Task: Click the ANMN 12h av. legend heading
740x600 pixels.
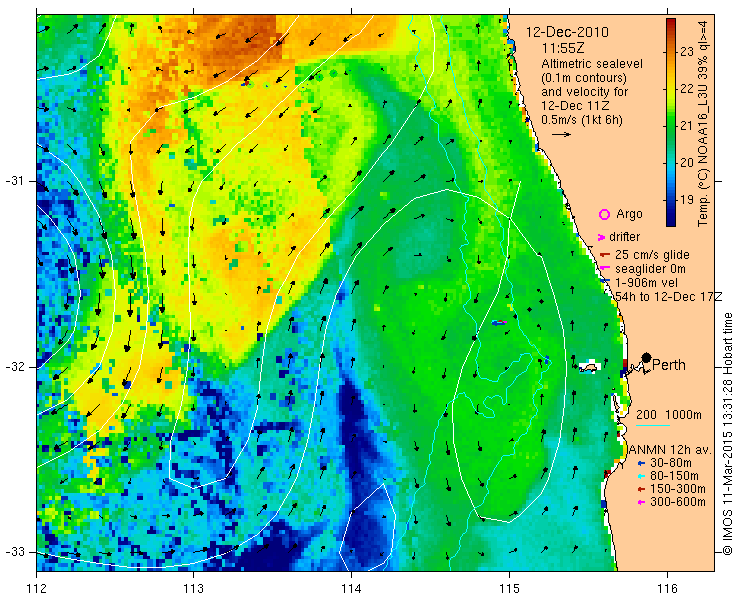Action: click(668, 450)
